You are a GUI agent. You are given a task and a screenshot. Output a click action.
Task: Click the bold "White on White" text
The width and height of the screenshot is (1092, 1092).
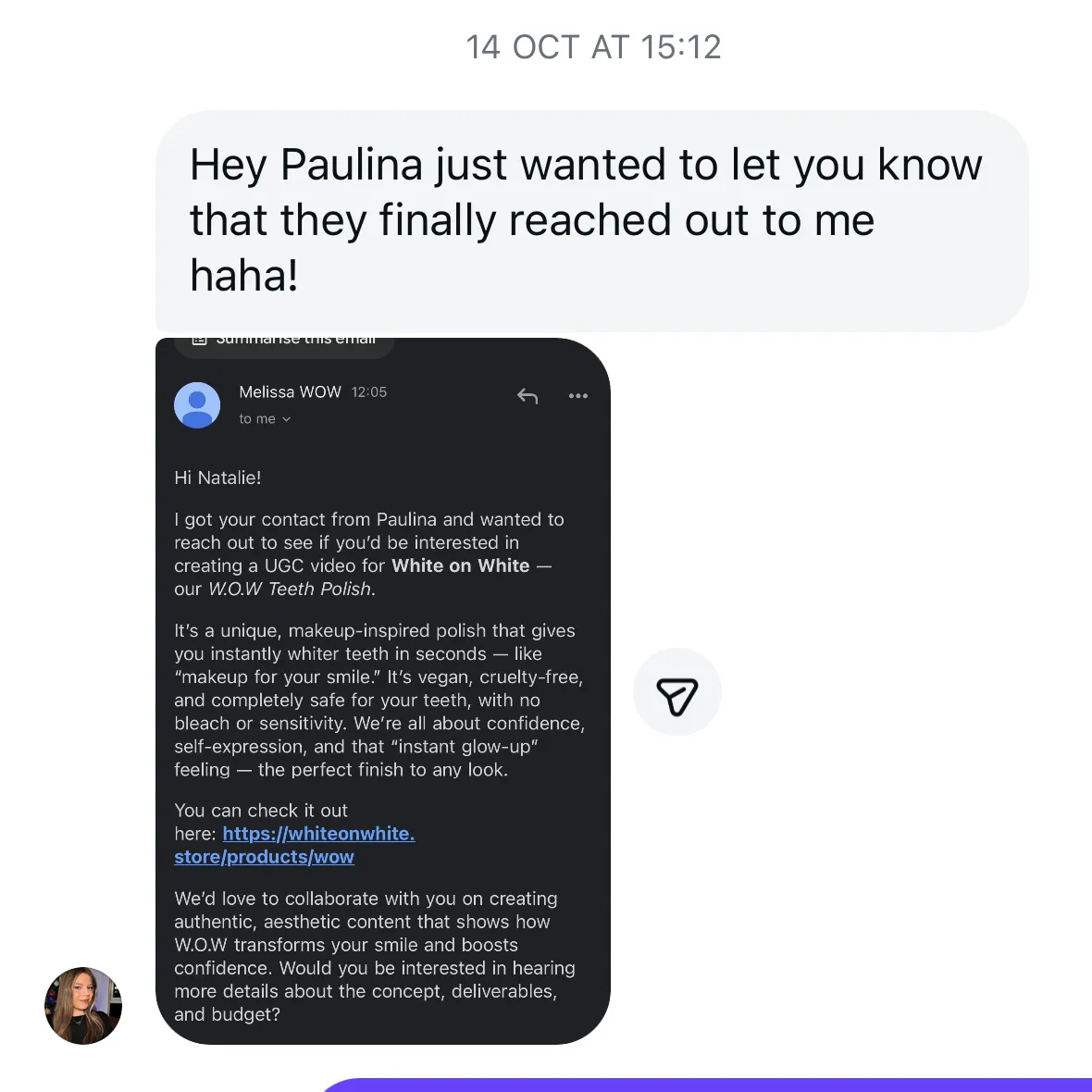point(460,565)
